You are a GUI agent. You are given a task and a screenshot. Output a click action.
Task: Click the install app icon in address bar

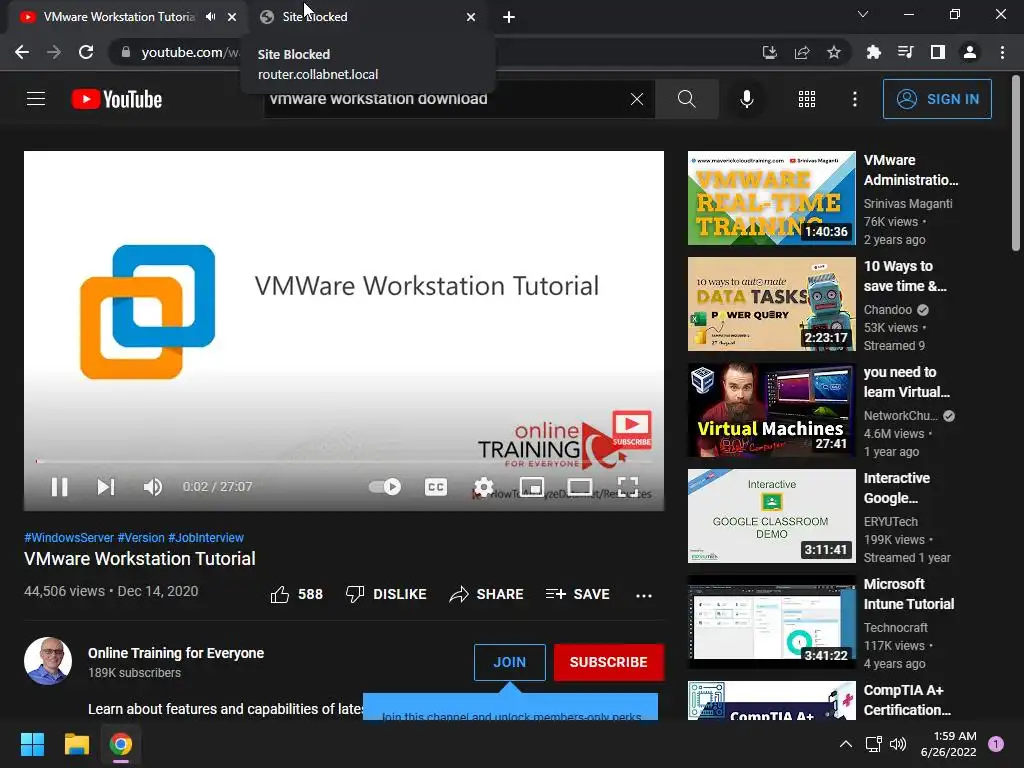(x=769, y=52)
